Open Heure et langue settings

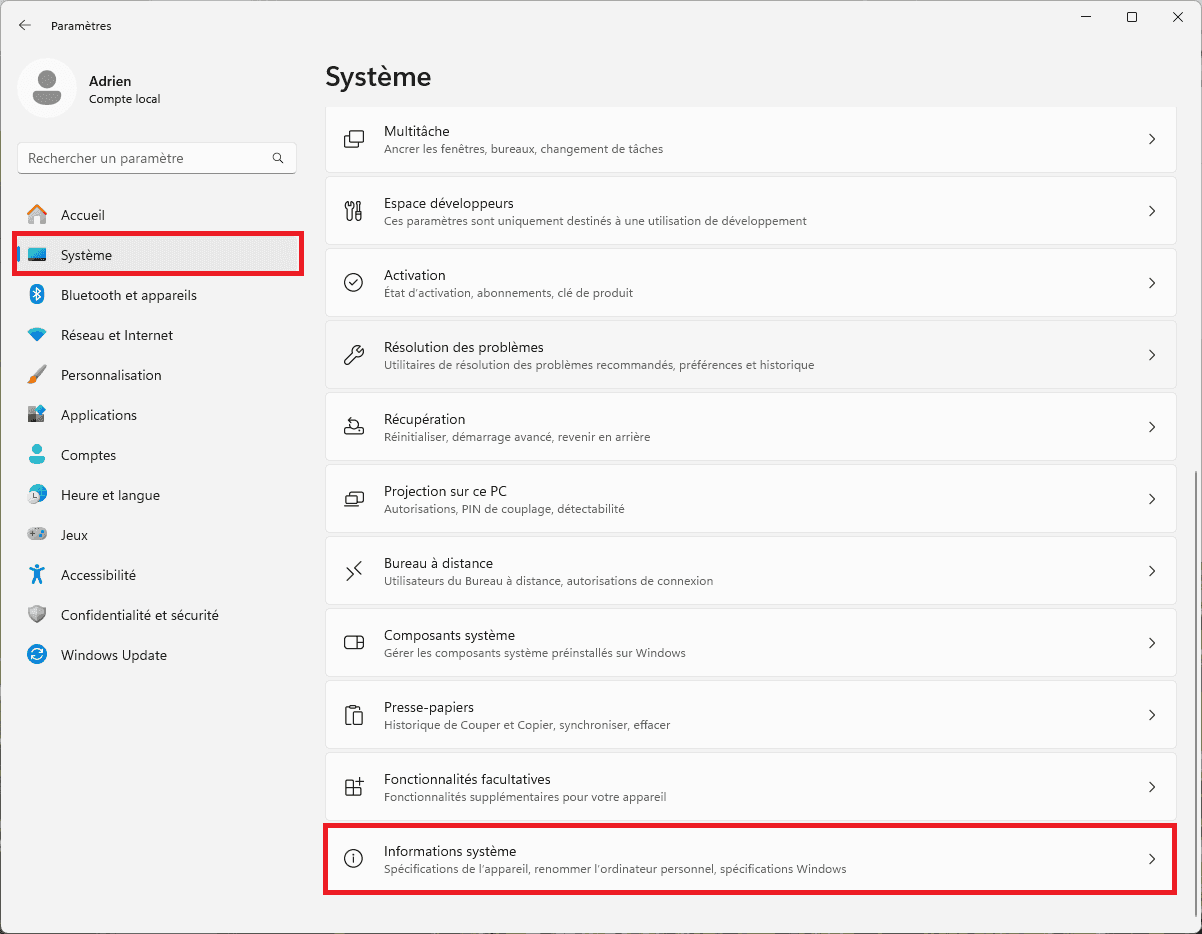pyautogui.click(x=158, y=495)
